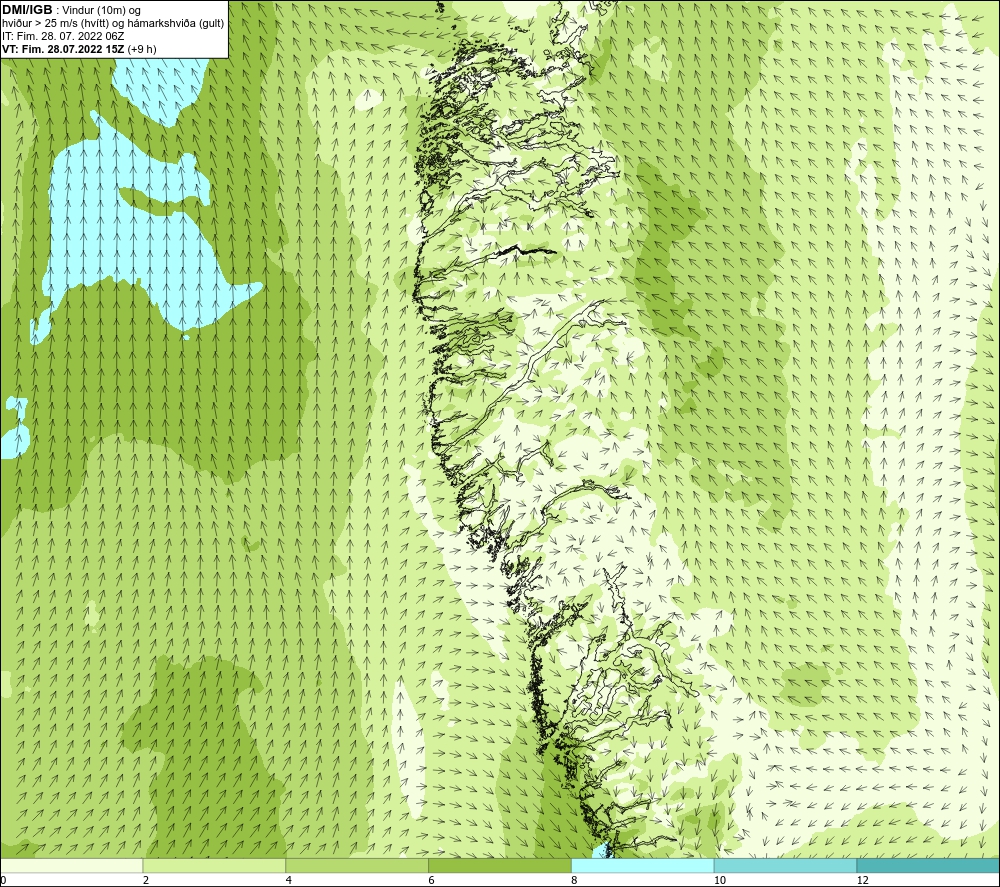
Task: Click the 10–12 m/s teal legend swatch
Action: (786, 865)
